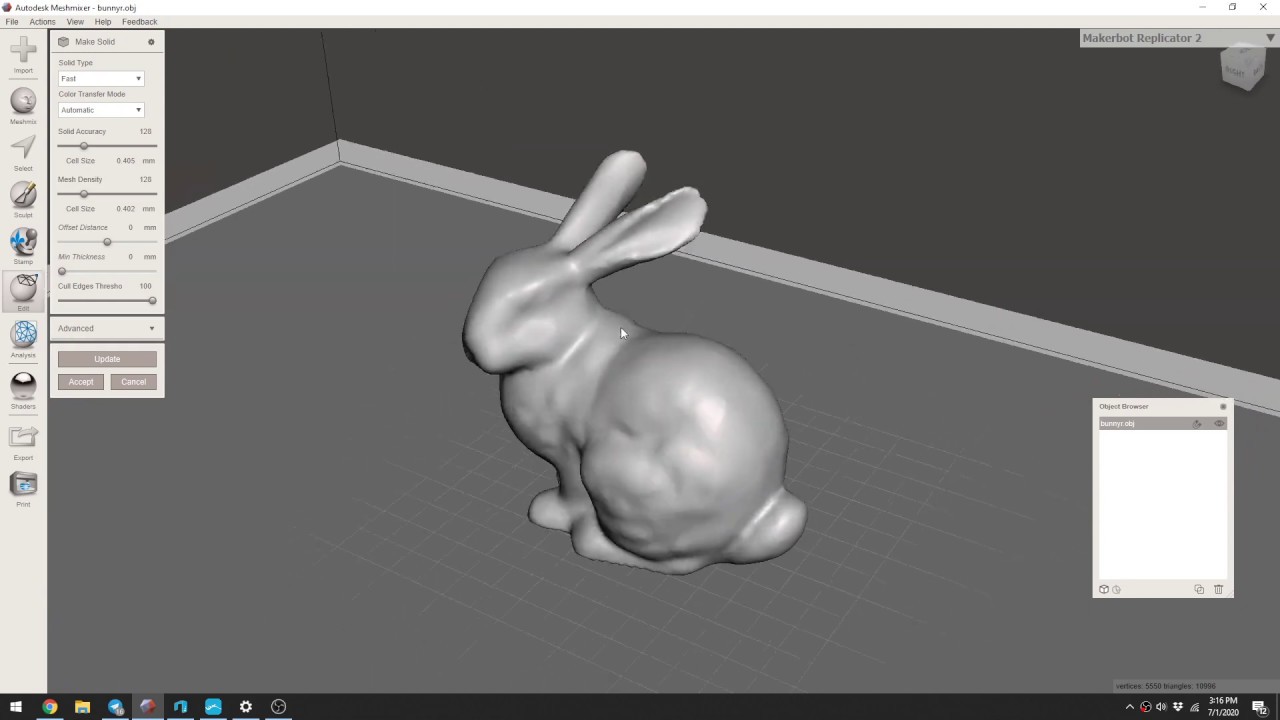Click the Accept button
Viewport: 1280px width, 720px height.
pos(81,382)
